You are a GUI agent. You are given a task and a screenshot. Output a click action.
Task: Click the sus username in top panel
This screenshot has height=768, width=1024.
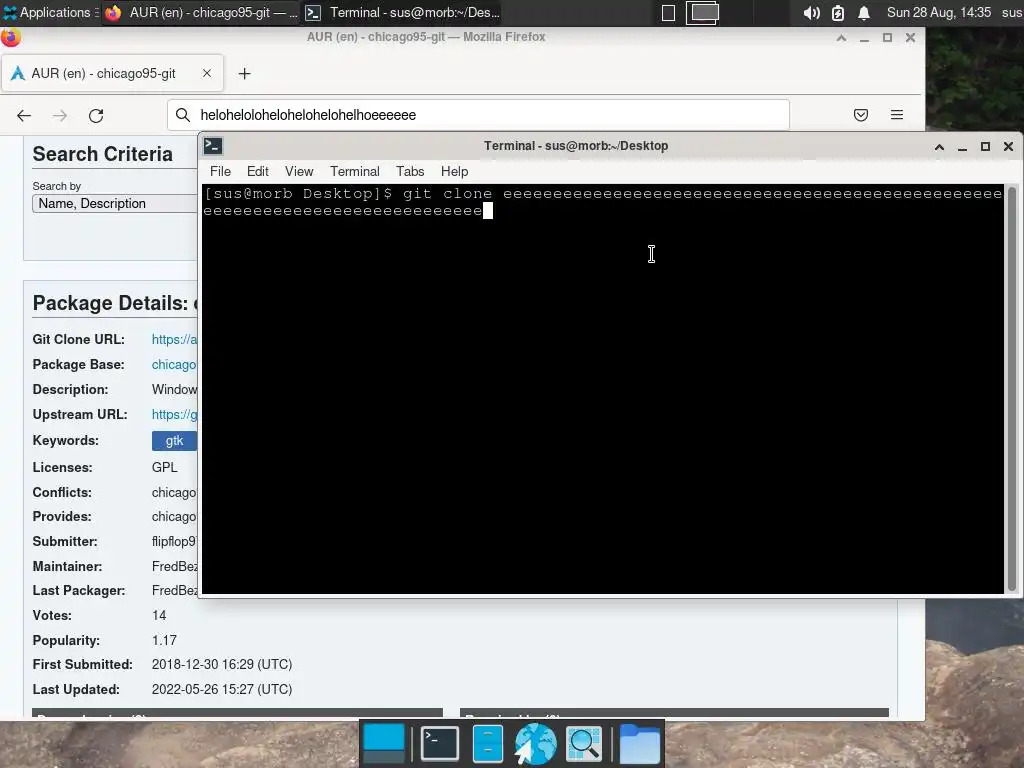[1012, 12]
